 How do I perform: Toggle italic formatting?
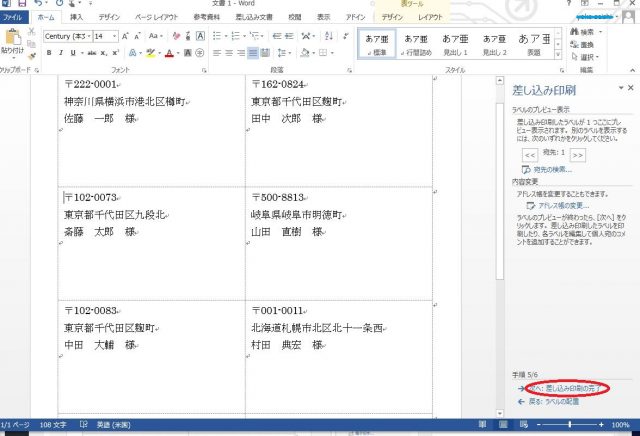(61, 53)
